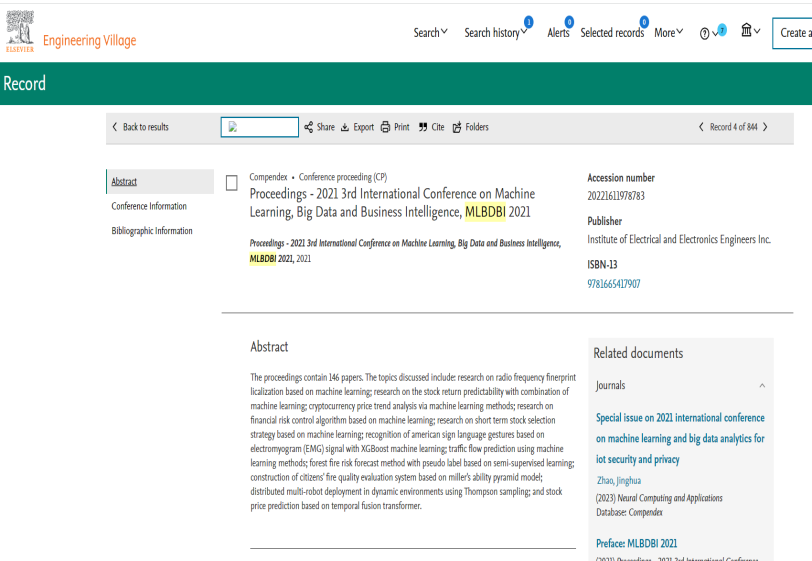Viewport: 812px width, 561px height.
Task: Click the Record 4 of 844 text
Action: click(x=733, y=127)
